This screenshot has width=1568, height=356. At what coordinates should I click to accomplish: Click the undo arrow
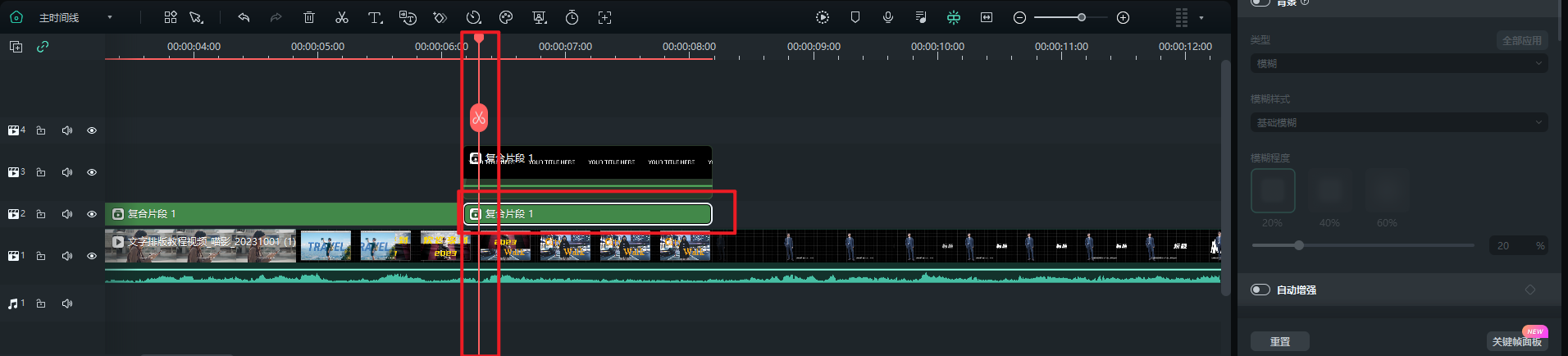point(244,17)
